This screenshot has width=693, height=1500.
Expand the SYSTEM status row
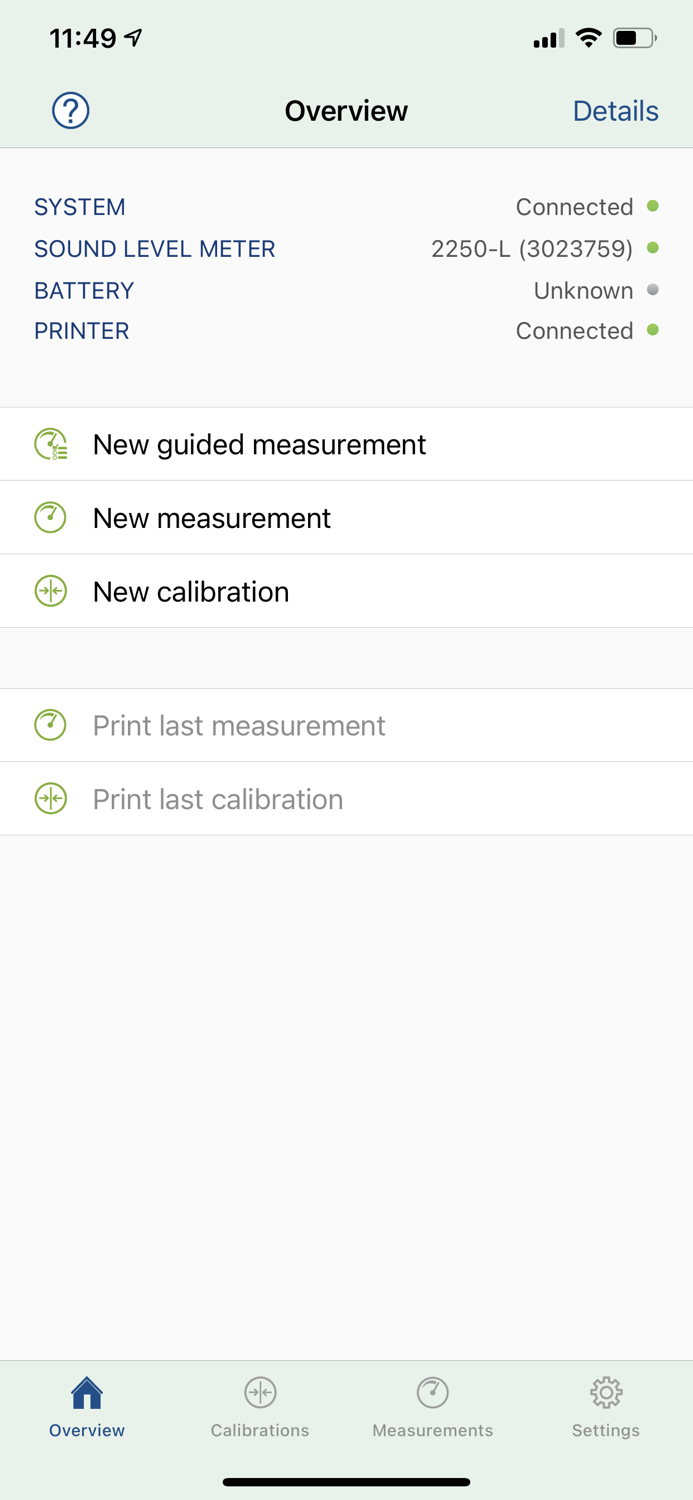346,206
